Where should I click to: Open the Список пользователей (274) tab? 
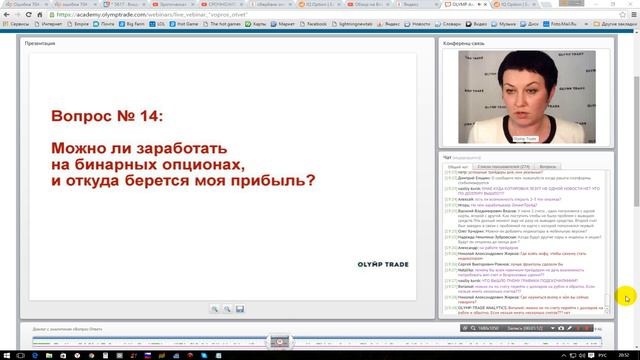[503, 167]
